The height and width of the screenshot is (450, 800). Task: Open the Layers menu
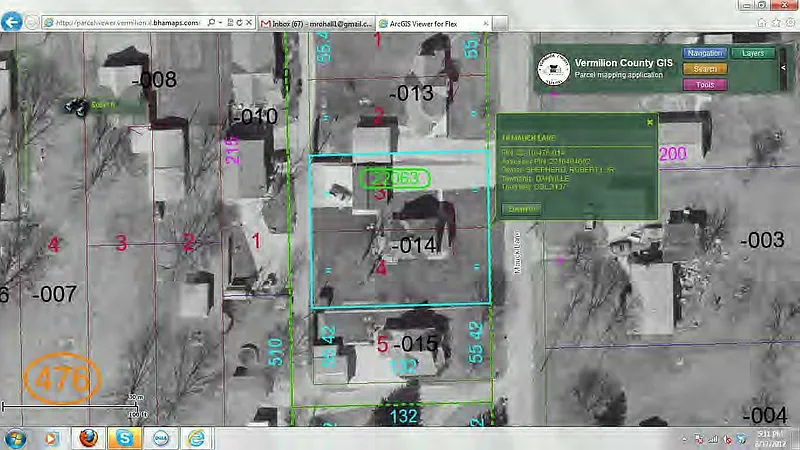pyautogui.click(x=752, y=53)
